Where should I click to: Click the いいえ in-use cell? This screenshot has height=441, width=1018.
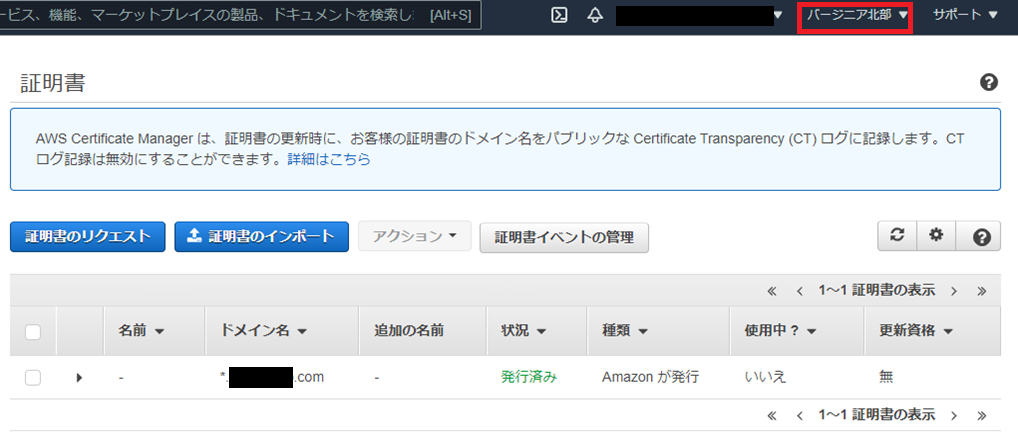765,377
